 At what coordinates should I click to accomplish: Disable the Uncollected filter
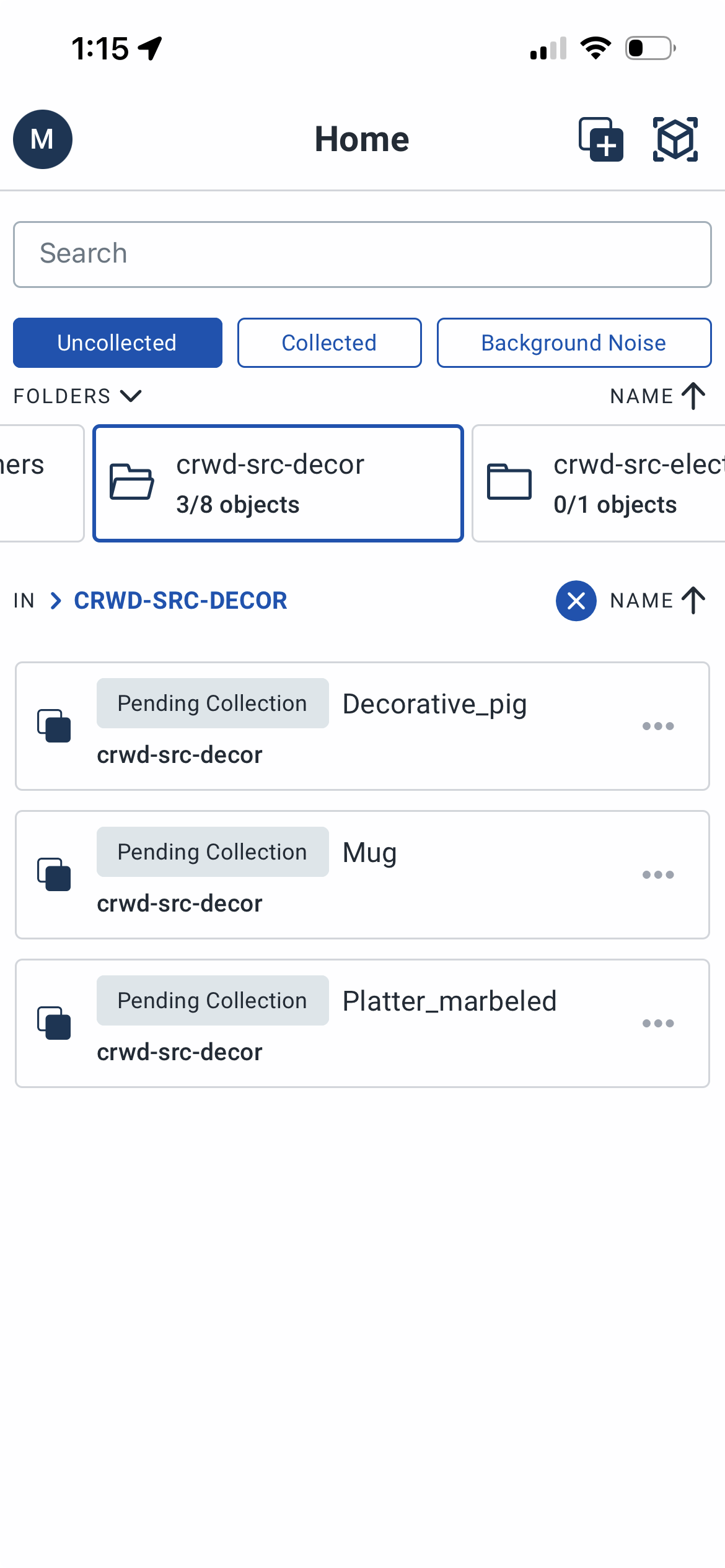[x=116, y=342]
